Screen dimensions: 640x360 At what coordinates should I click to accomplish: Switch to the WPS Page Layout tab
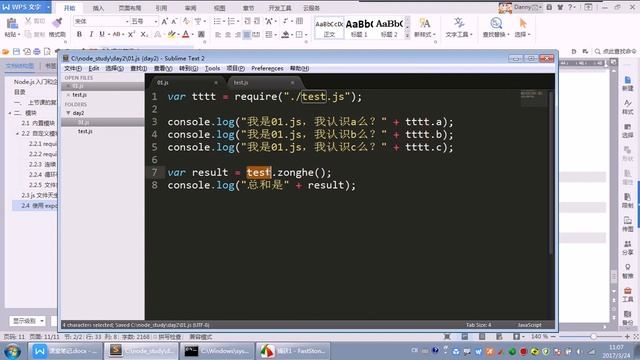coord(130,8)
